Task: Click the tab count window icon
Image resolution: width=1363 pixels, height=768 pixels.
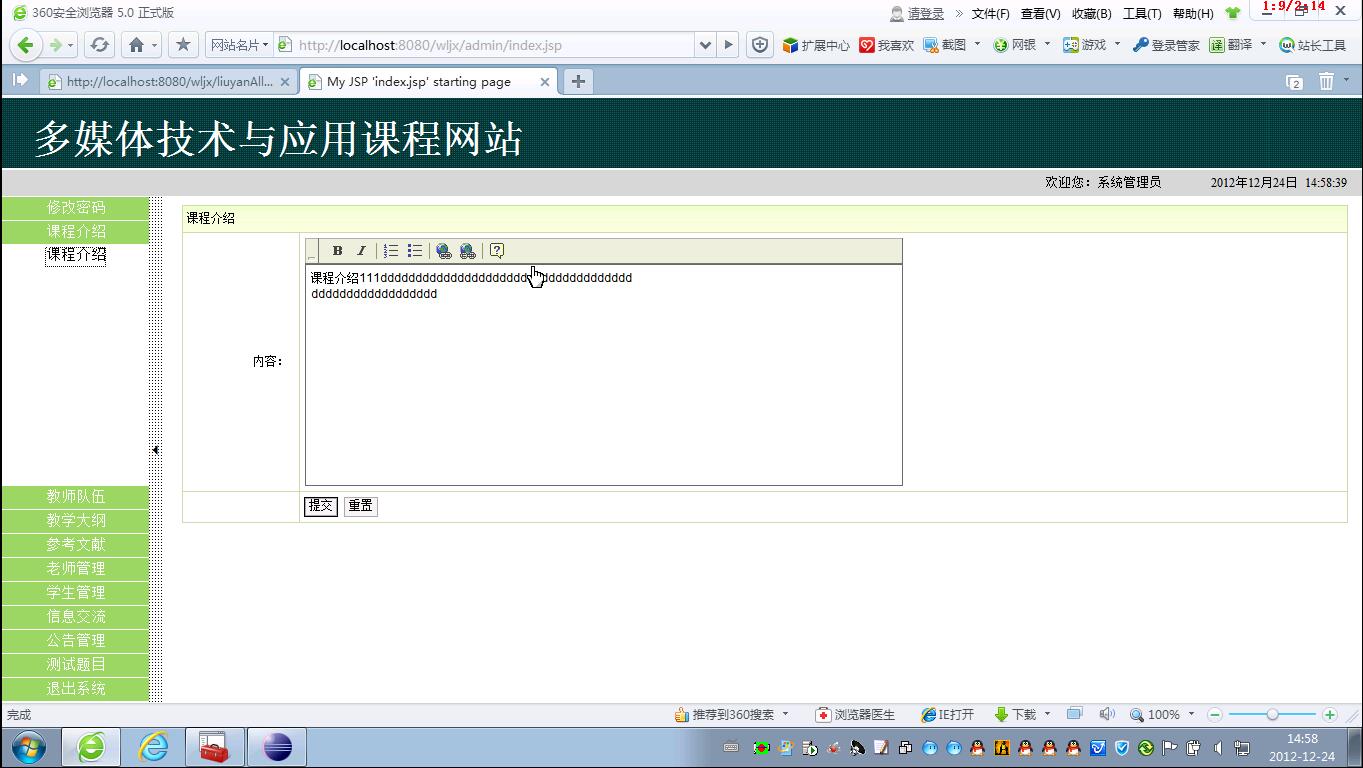Action: tap(1294, 82)
